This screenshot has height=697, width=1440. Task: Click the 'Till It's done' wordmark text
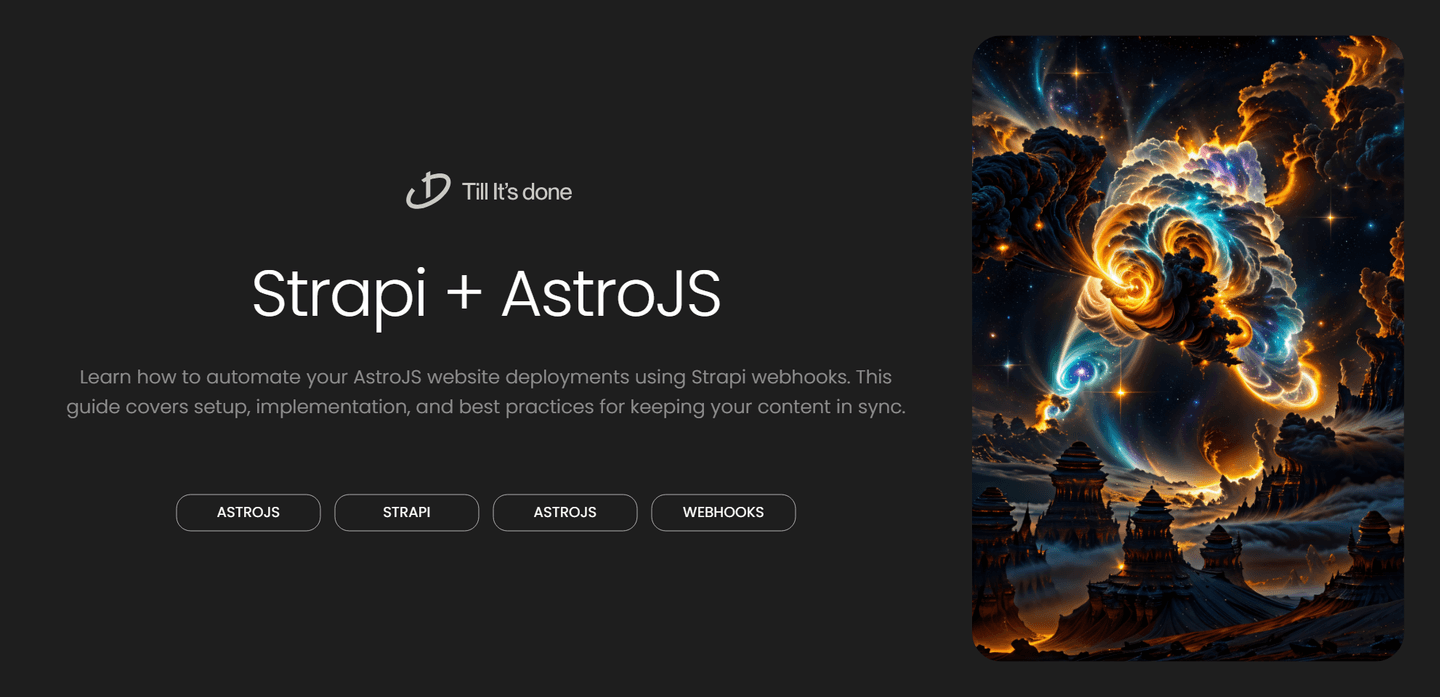coord(516,191)
